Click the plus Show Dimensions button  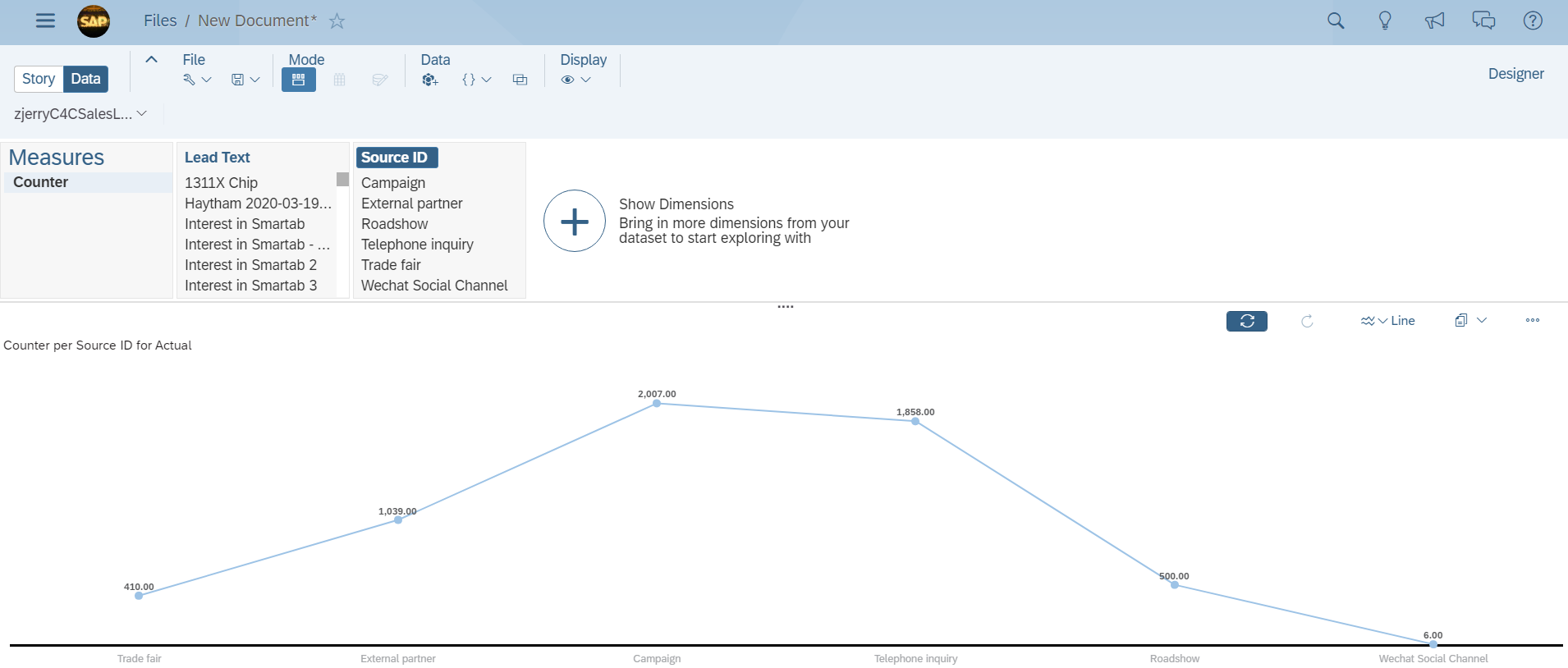tap(575, 221)
